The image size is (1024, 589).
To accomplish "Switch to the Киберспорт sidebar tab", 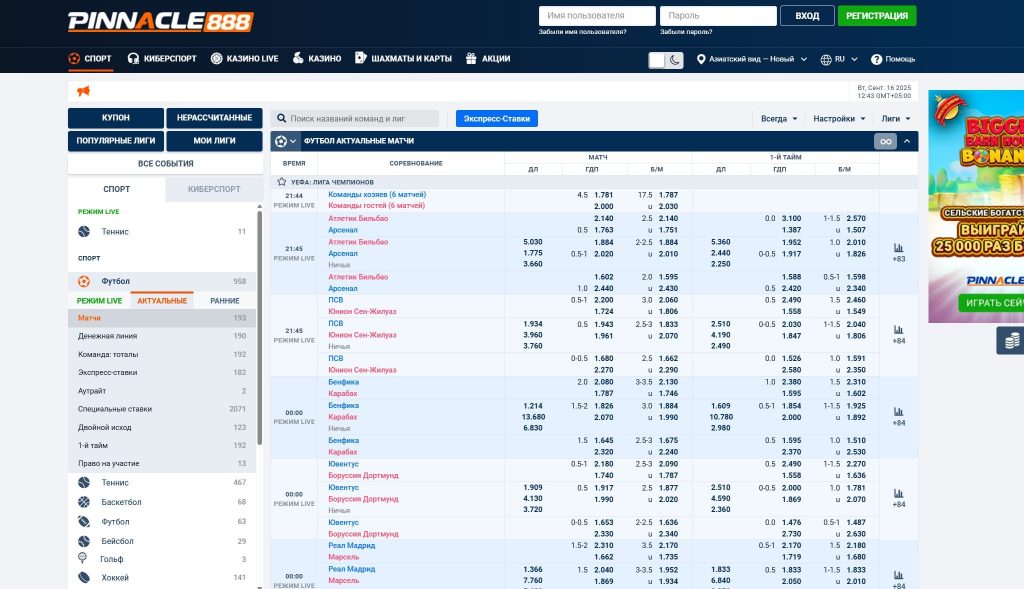I will 214,188.
